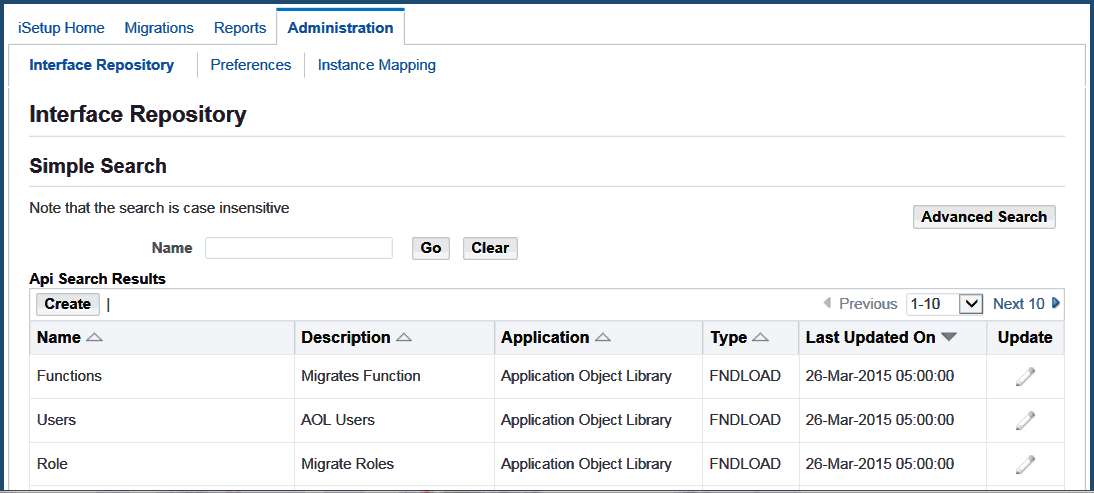This screenshot has height=493, width=1094.
Task: Open the Preferences subtab
Action: 251,65
